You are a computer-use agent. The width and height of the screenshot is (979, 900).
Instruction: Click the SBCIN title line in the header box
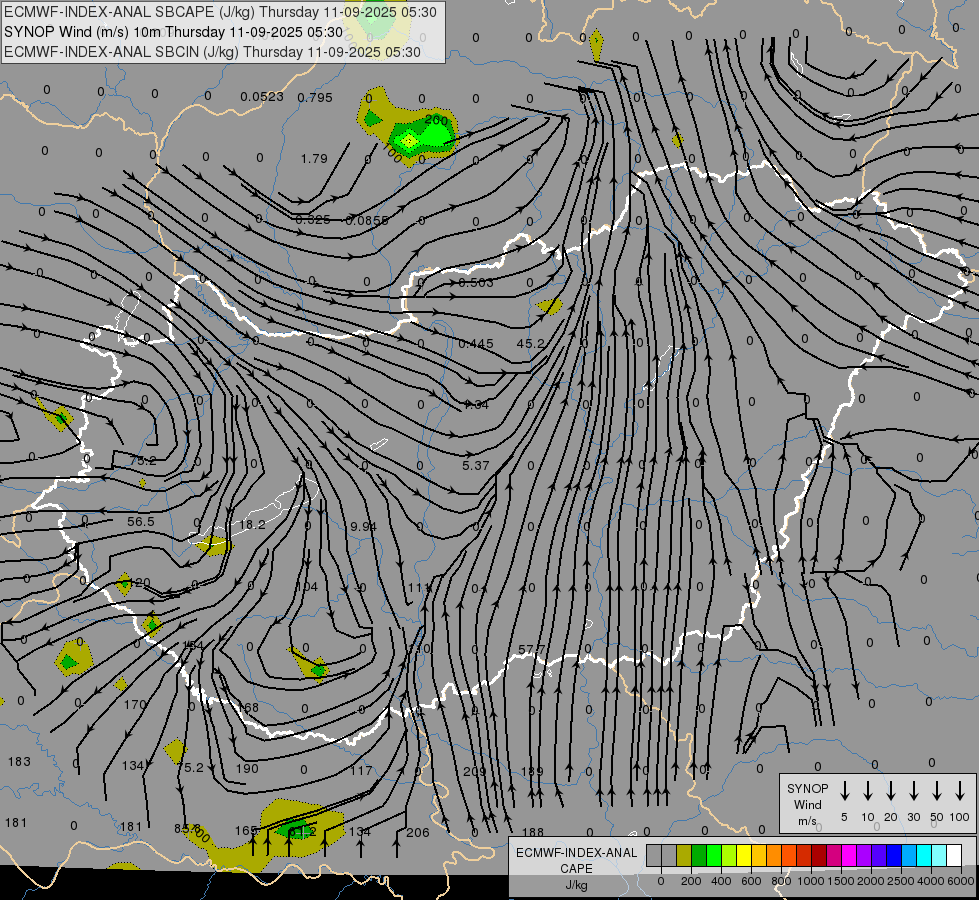[x=212, y=52]
